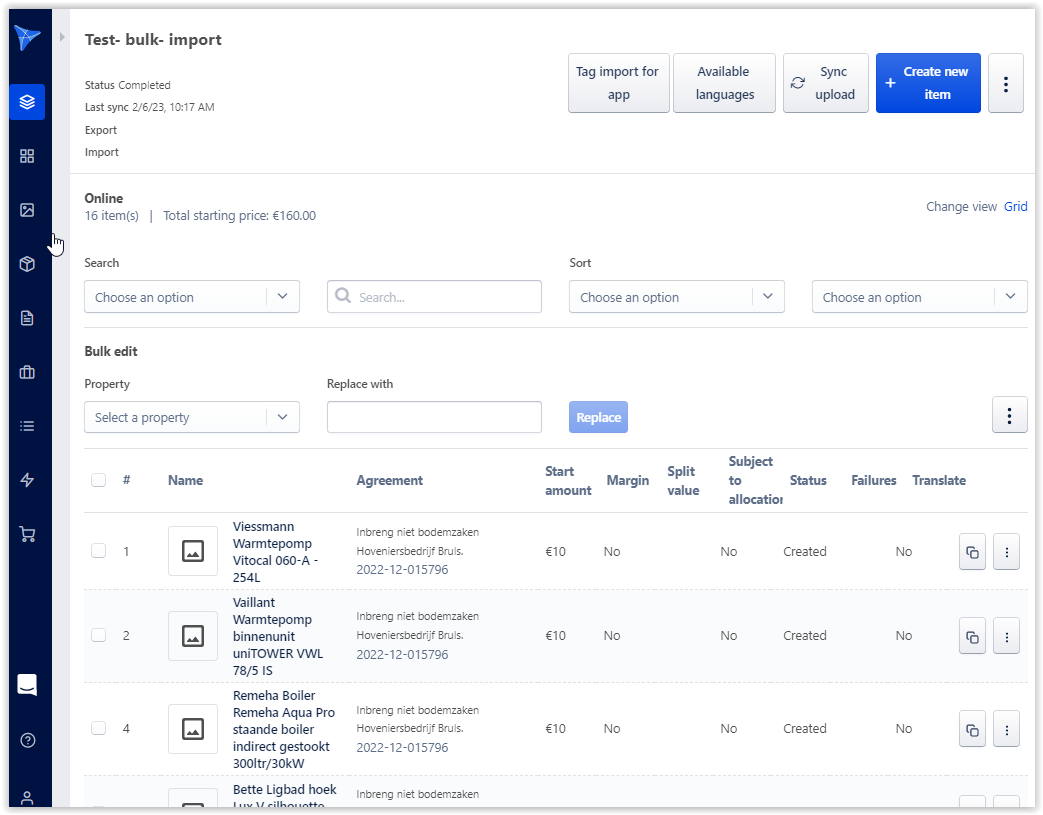Open the Select a property dropdown
Screen dimensions: 1043x815
point(191,417)
